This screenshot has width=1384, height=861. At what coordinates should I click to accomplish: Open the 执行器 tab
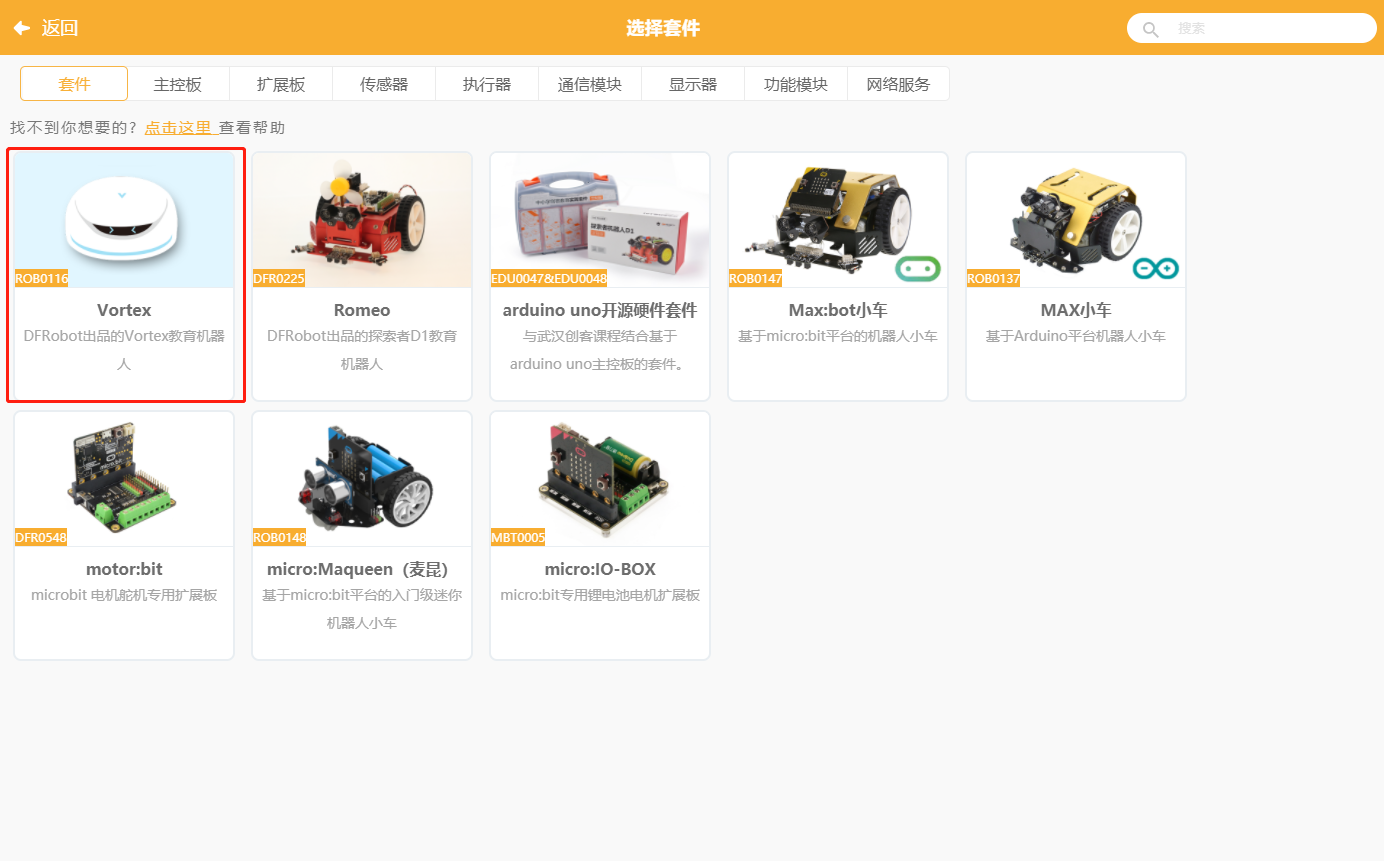pos(487,84)
